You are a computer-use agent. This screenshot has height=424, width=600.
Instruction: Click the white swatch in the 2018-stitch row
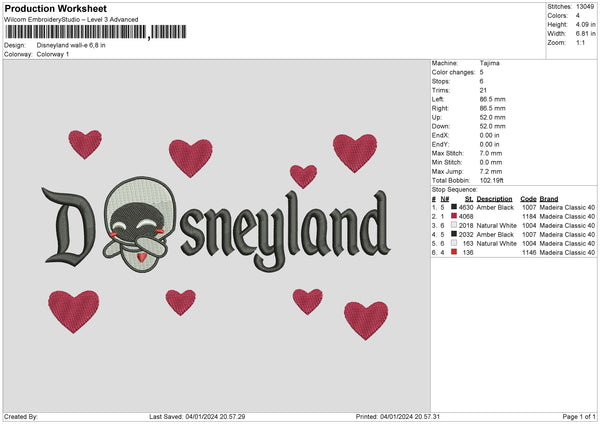(454, 225)
